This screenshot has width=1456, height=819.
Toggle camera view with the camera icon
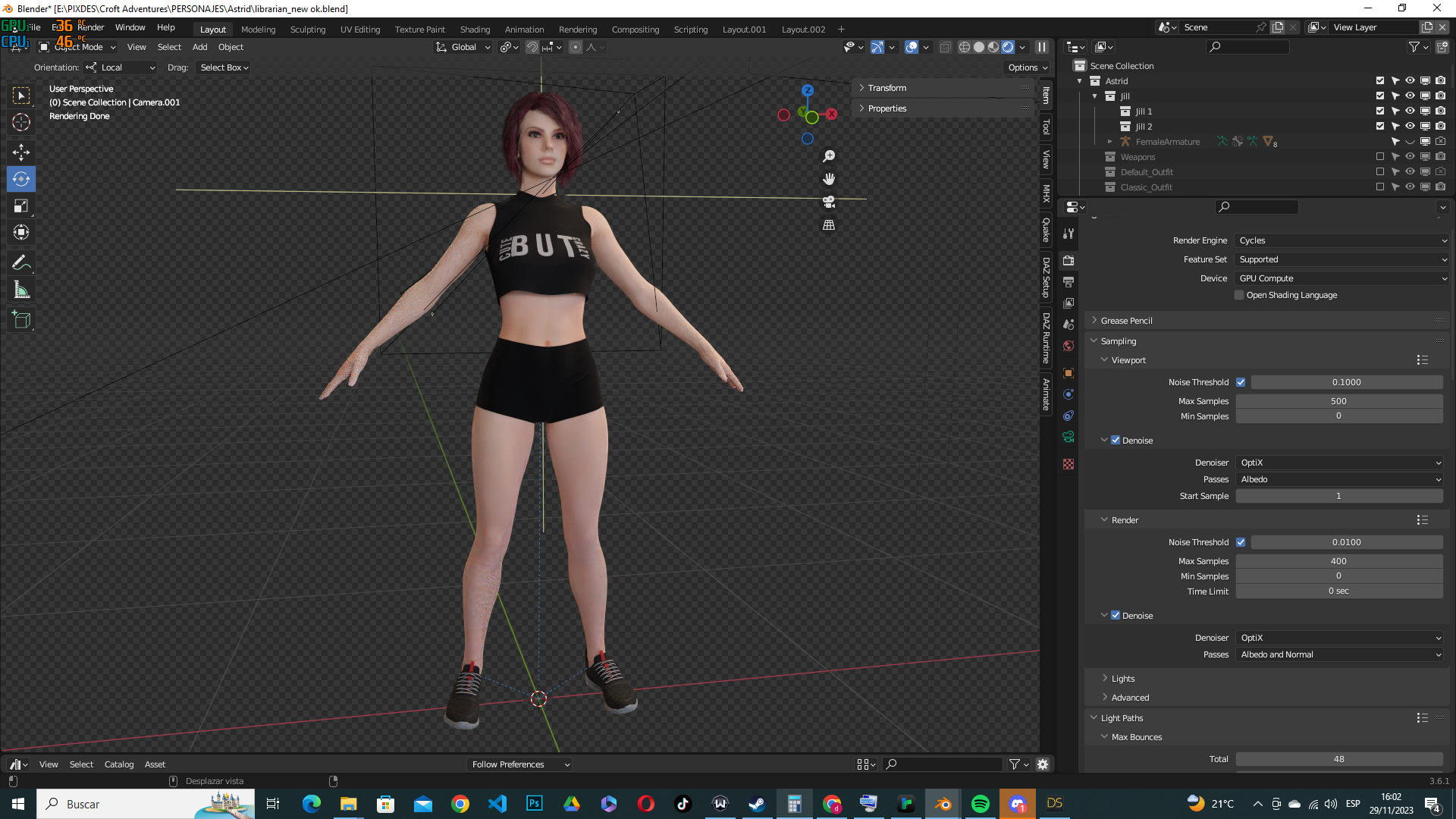point(829,202)
